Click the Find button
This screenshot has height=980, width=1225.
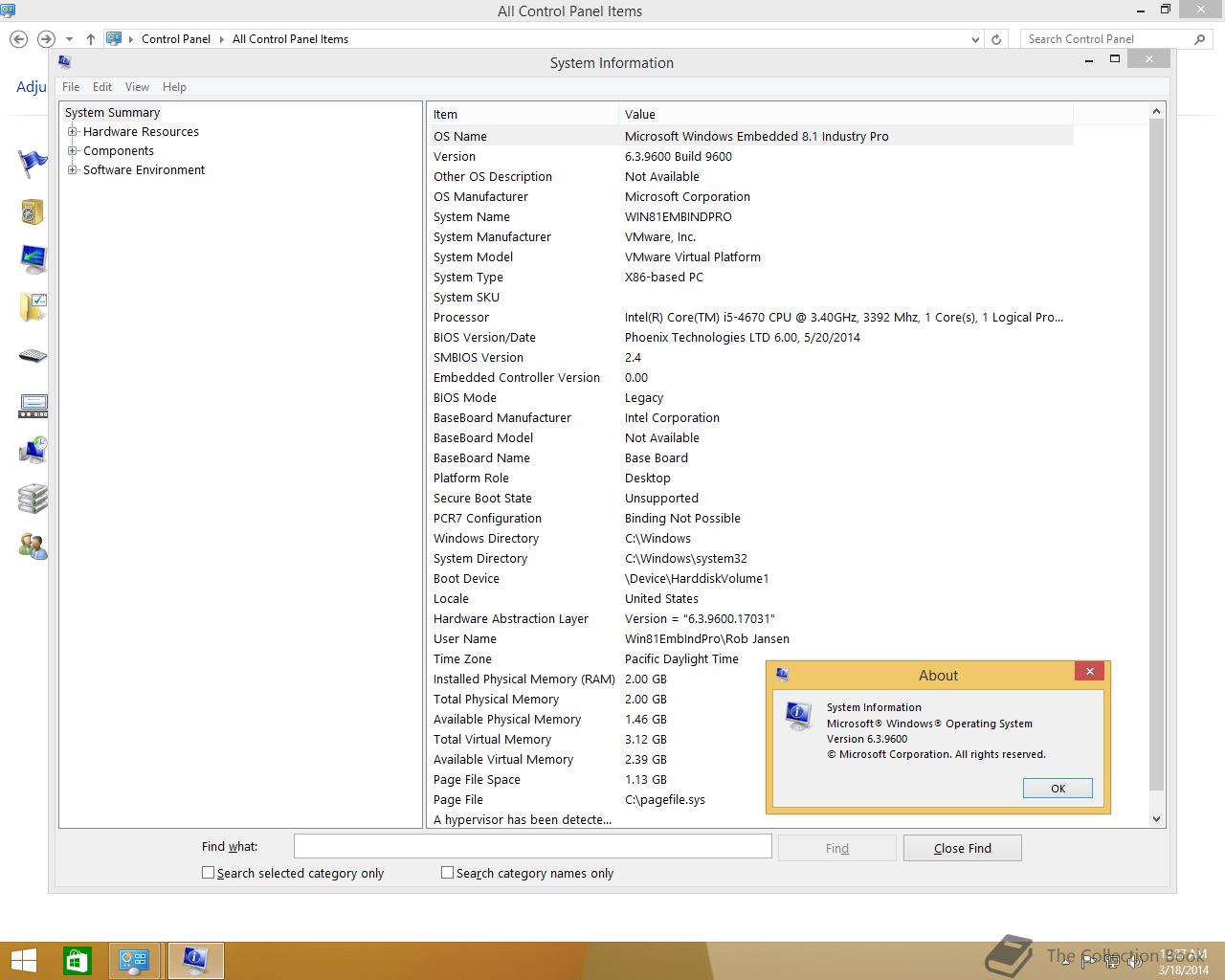click(x=836, y=848)
